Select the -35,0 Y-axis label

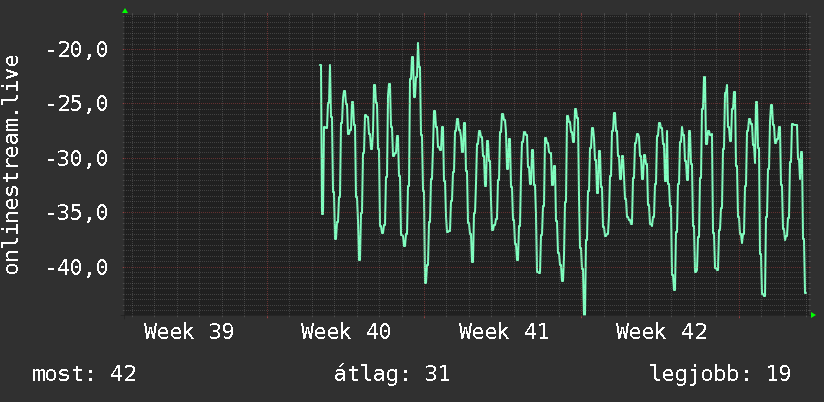tap(77, 213)
